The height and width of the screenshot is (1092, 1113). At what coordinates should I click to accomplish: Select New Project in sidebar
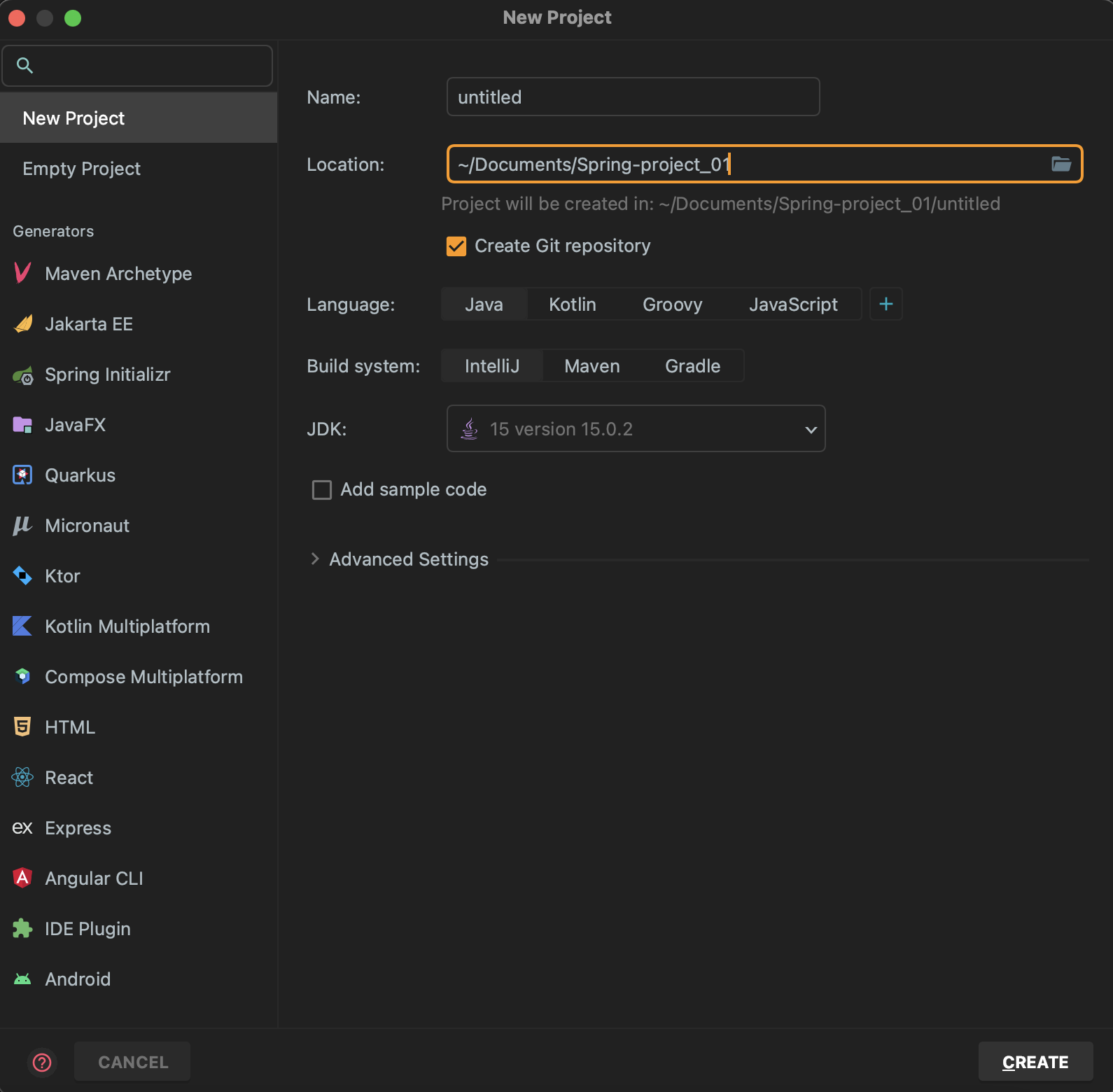[x=139, y=118]
